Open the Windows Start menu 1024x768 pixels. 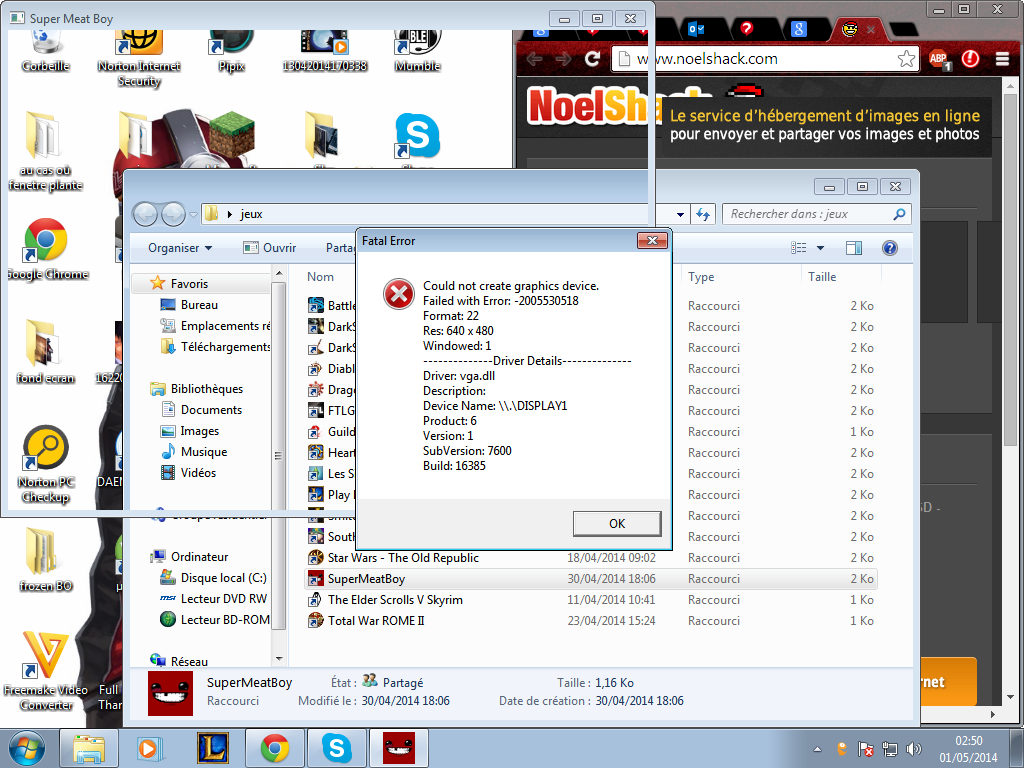(27, 748)
